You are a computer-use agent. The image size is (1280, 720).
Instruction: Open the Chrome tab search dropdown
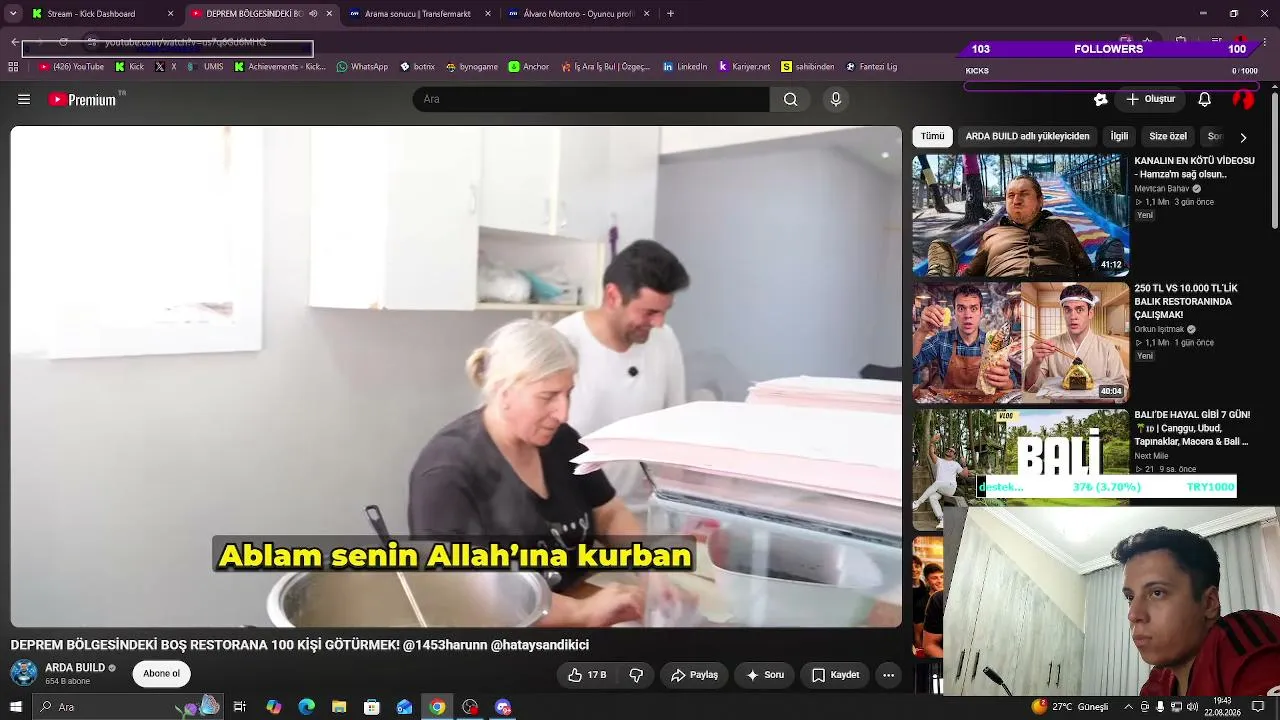(x=13, y=14)
